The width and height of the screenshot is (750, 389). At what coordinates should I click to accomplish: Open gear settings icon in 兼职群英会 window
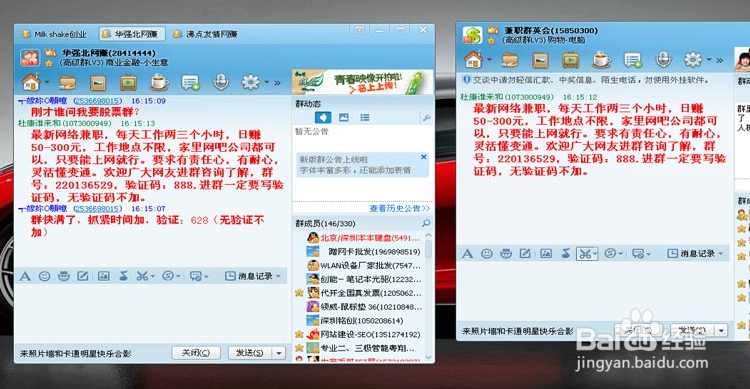tap(693, 60)
